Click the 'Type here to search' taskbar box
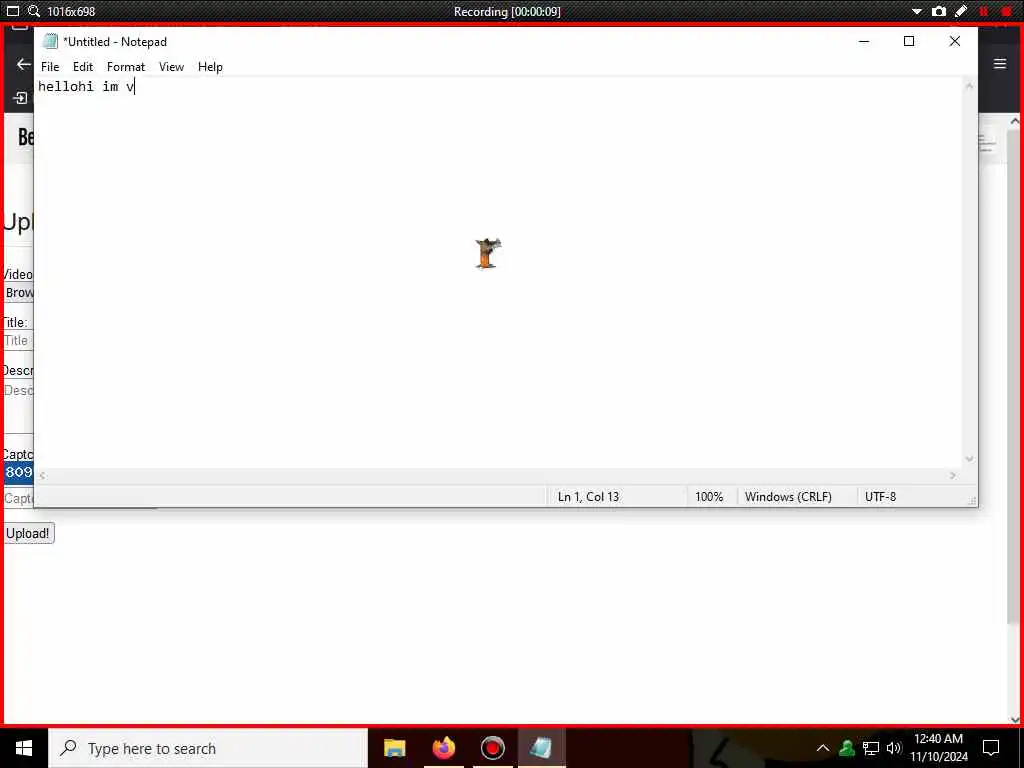 pos(208,748)
